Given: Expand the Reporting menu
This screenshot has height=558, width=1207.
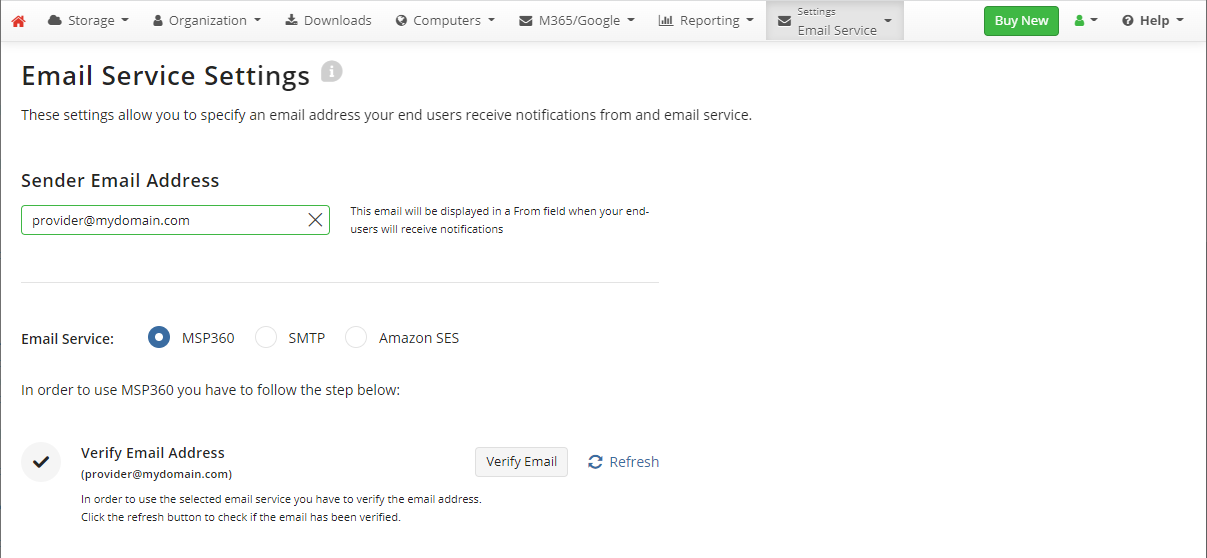Looking at the screenshot, I should point(706,21).
